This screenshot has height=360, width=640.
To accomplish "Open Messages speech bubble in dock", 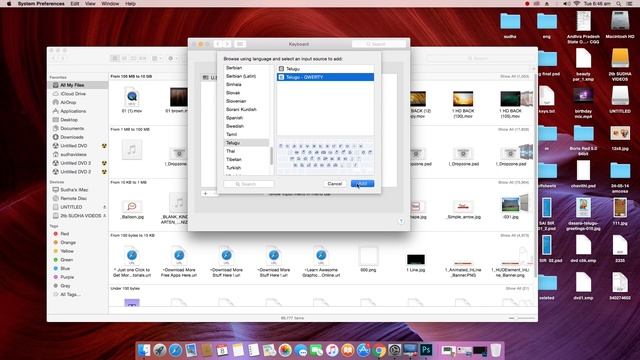I will [x=301, y=350].
